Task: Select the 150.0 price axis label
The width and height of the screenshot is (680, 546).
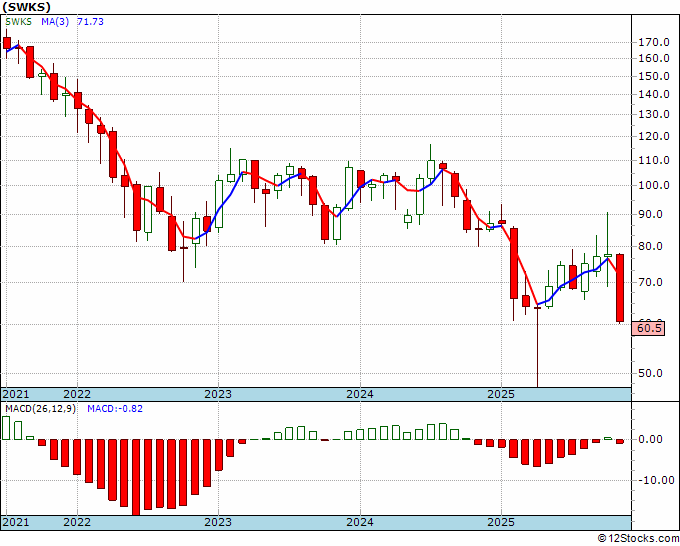Action: [654, 76]
